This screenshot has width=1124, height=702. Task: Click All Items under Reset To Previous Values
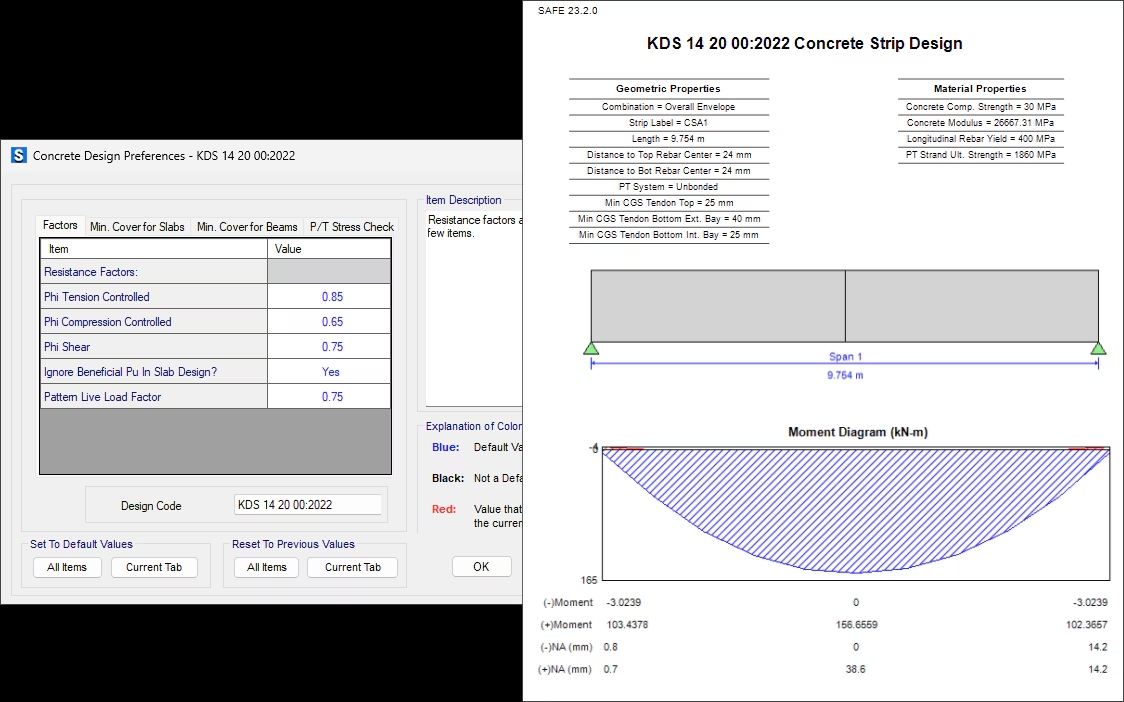pyautogui.click(x=267, y=567)
